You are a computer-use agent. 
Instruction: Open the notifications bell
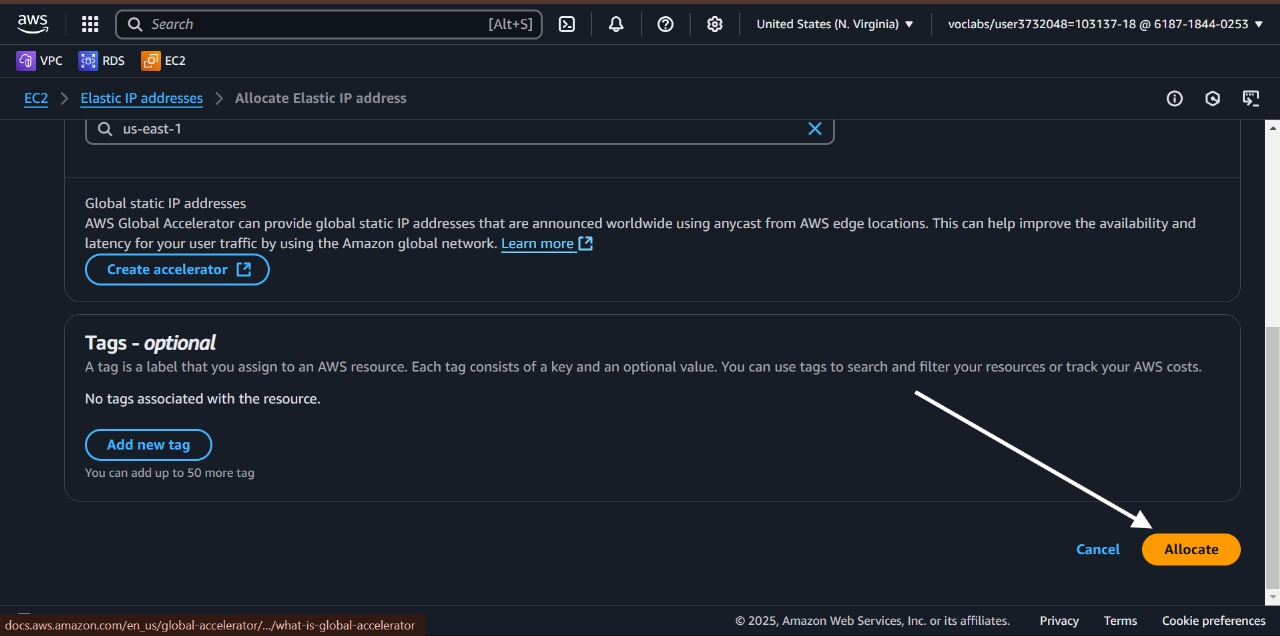(x=616, y=24)
